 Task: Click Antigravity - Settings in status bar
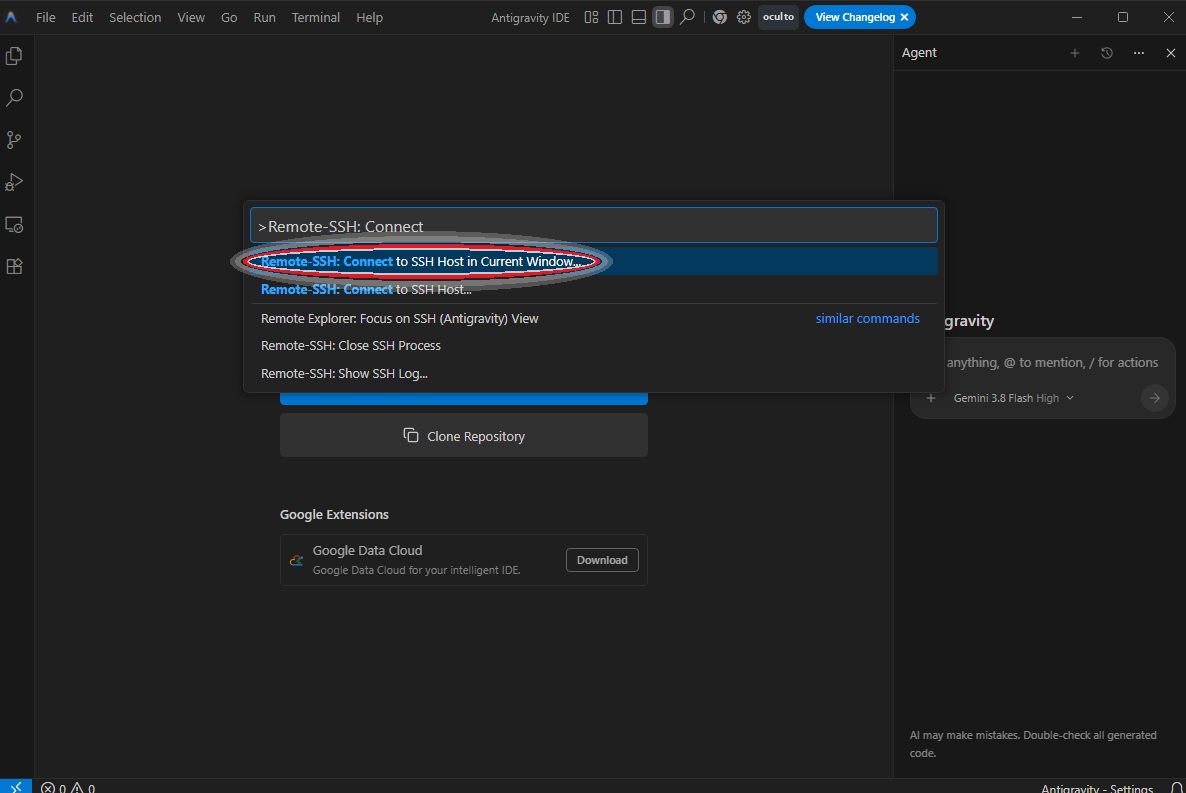[x=1097, y=788]
